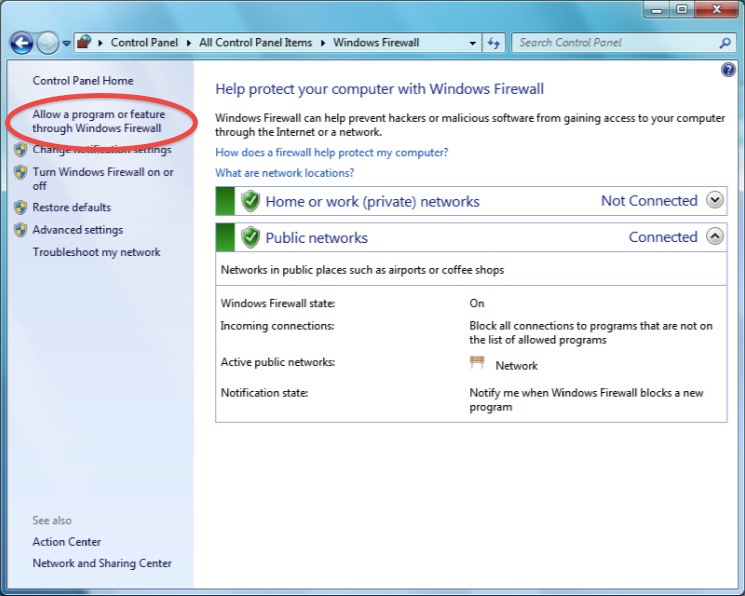Collapse the Public networks section
Viewport: 745px width, 596px height.
[715, 236]
